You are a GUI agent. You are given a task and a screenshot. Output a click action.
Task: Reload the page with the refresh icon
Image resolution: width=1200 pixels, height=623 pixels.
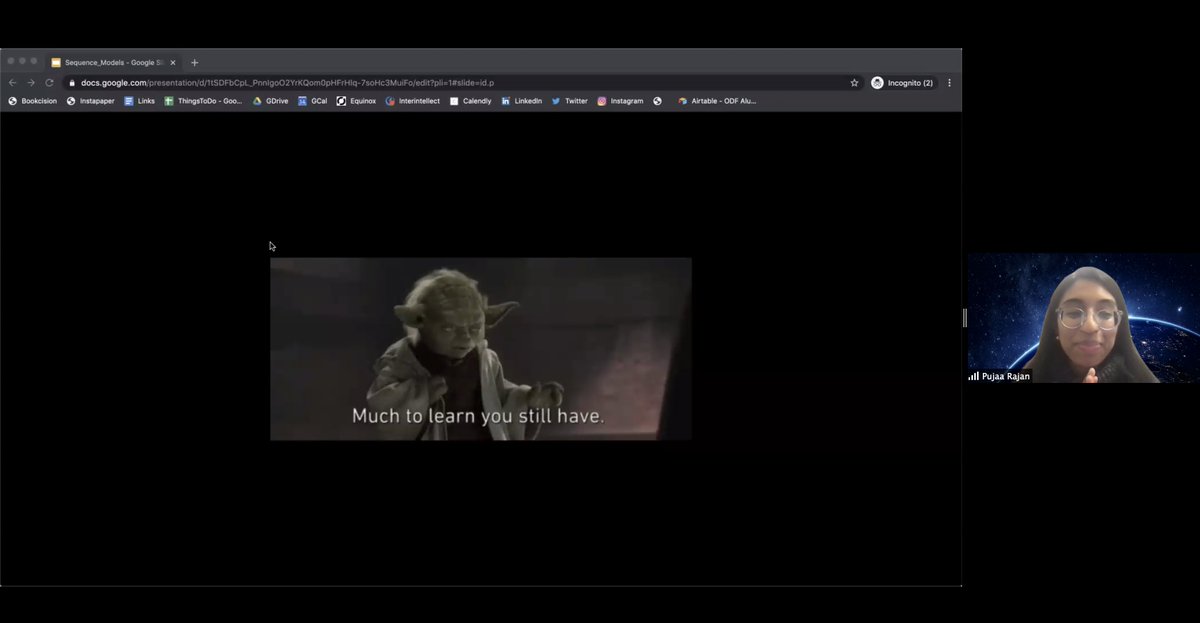pos(49,83)
